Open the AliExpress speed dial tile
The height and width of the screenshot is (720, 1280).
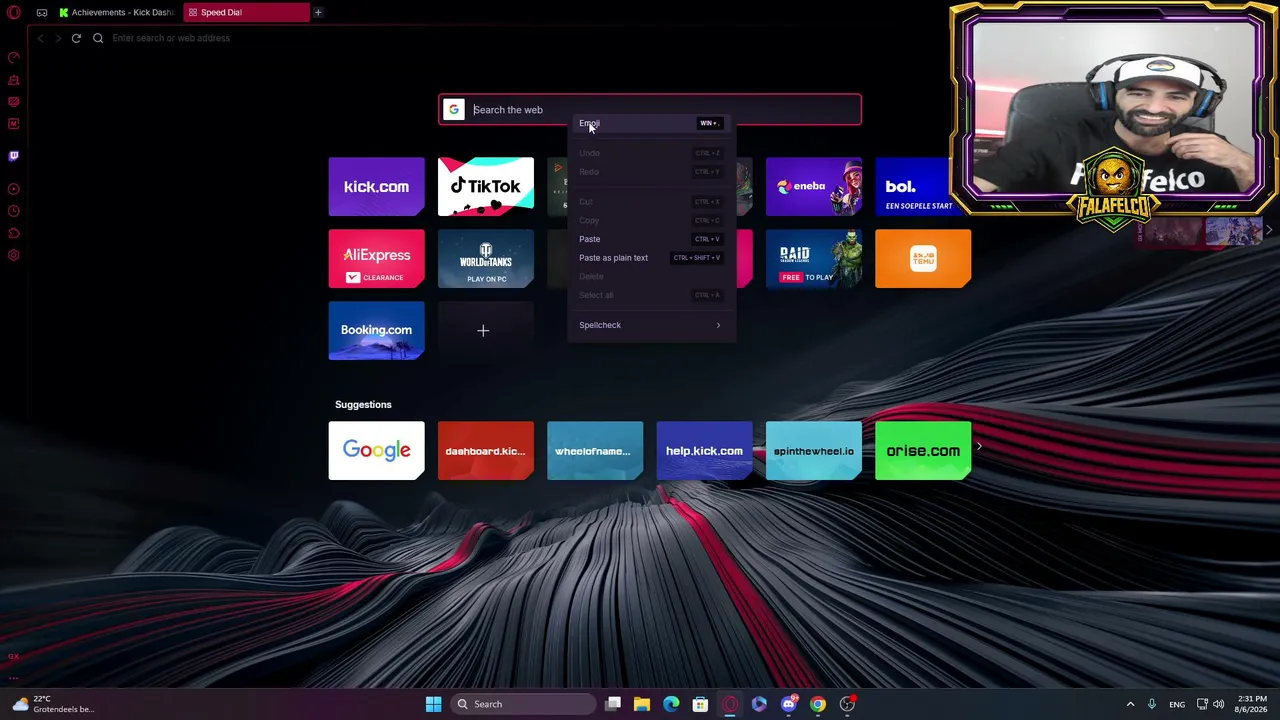pyautogui.click(x=376, y=258)
